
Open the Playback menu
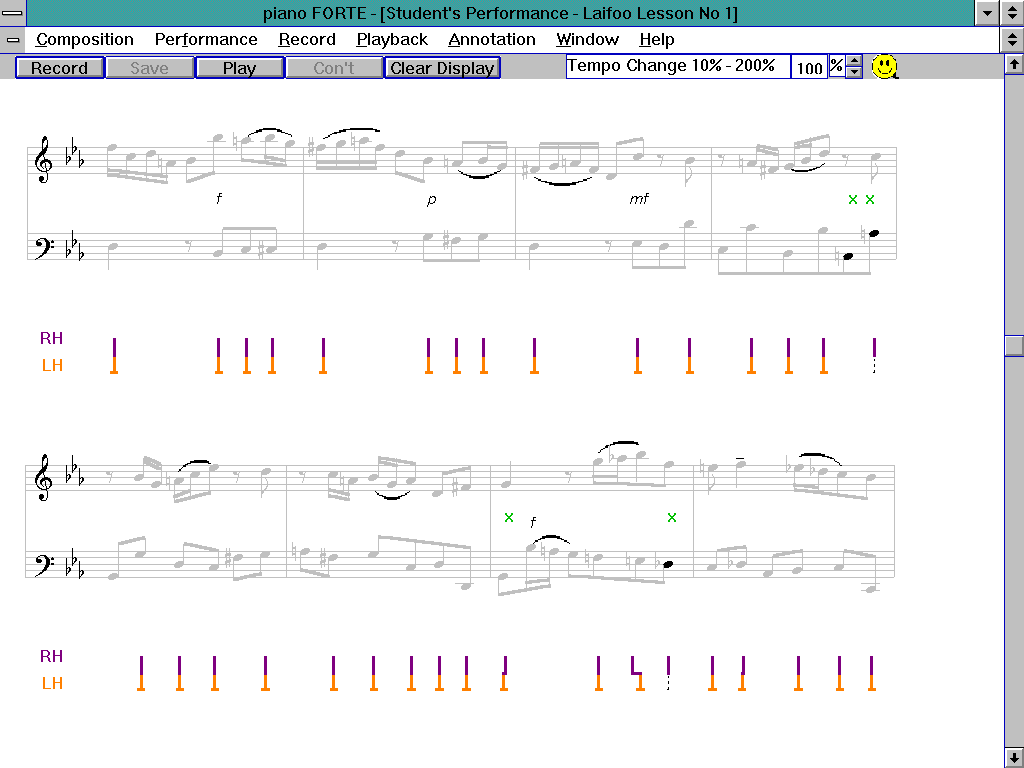392,40
